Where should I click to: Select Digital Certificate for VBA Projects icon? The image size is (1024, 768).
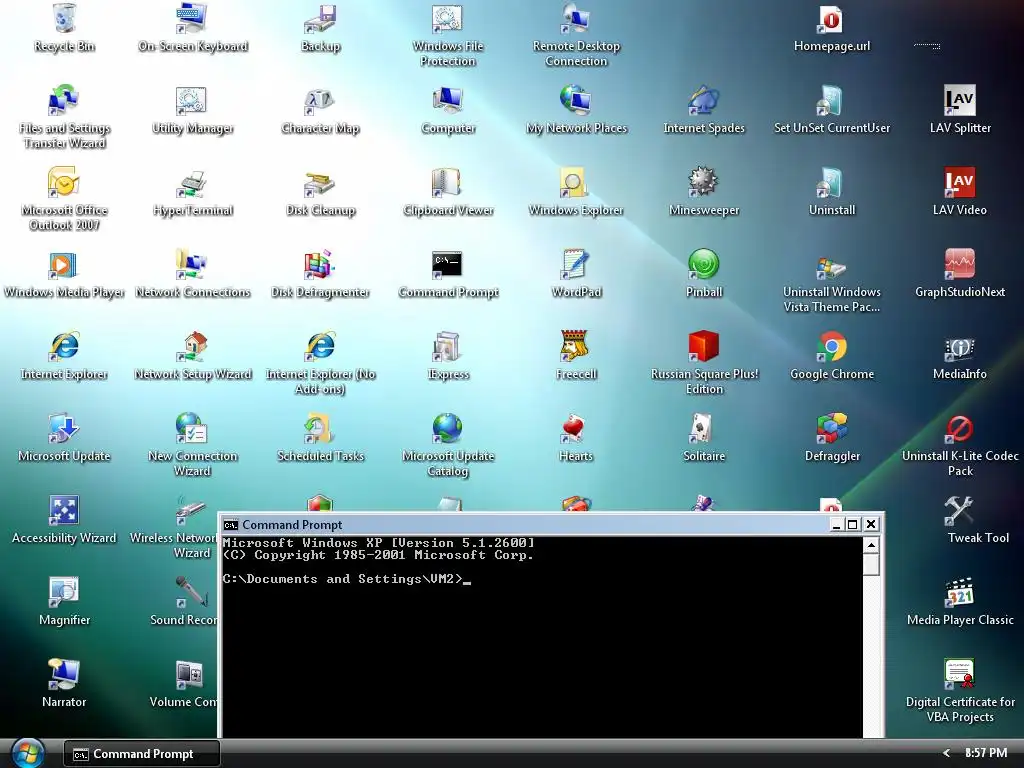pyautogui.click(x=960, y=674)
